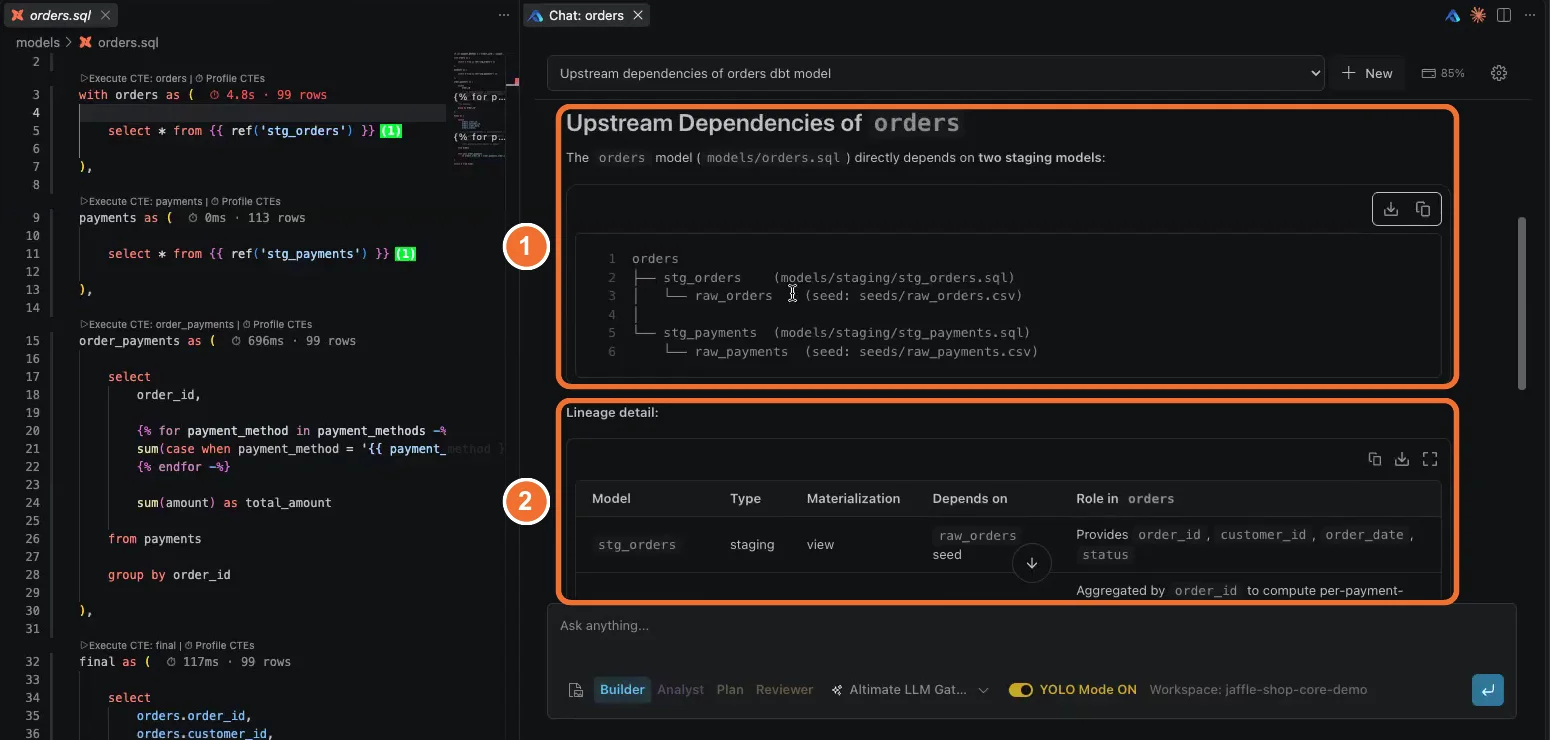Image resolution: width=1550 pixels, height=740 pixels.
Task: Close the Chat: orders tab
Action: pos(638,15)
